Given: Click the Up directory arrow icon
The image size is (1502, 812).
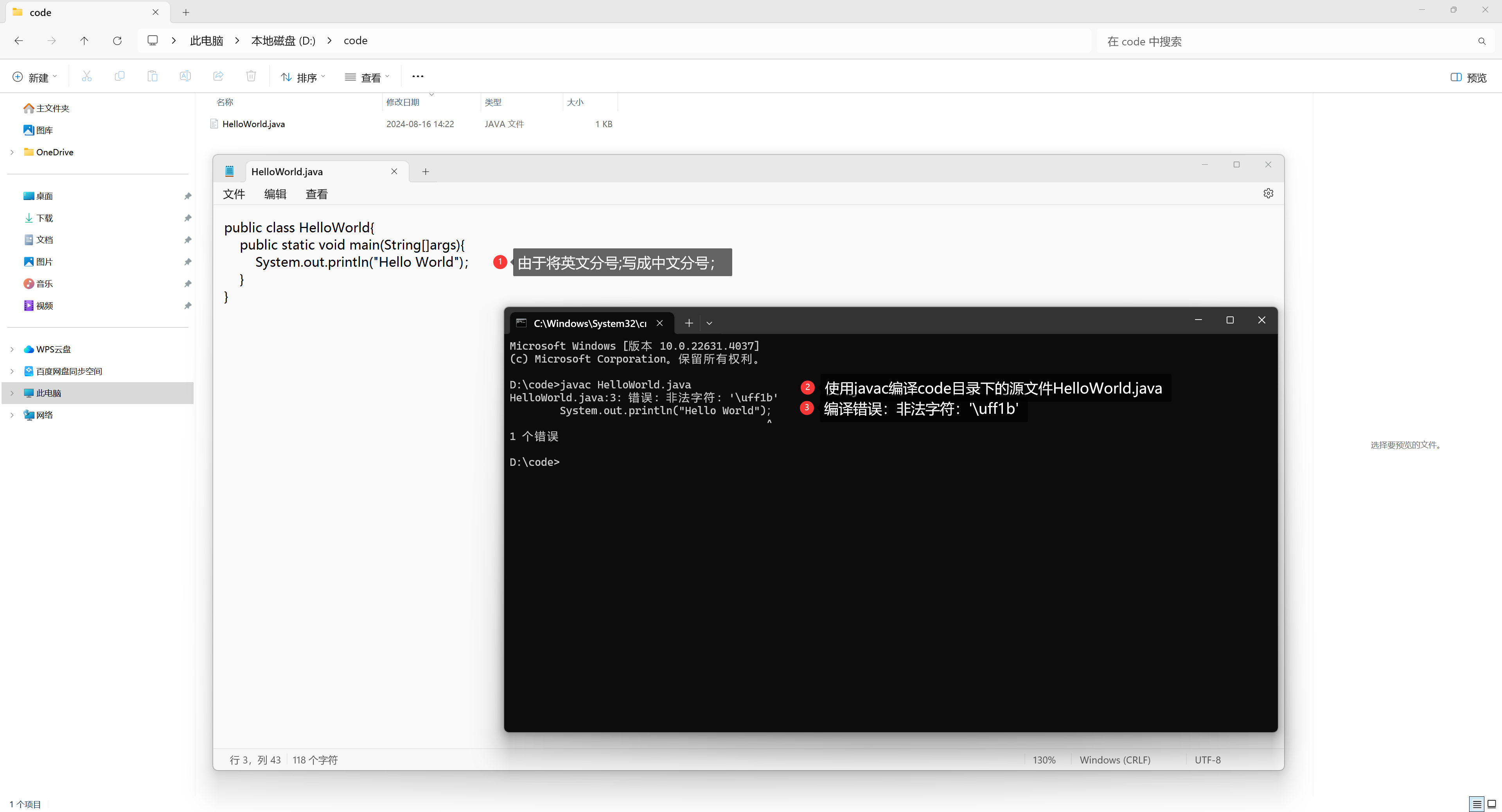Looking at the screenshot, I should 84,41.
